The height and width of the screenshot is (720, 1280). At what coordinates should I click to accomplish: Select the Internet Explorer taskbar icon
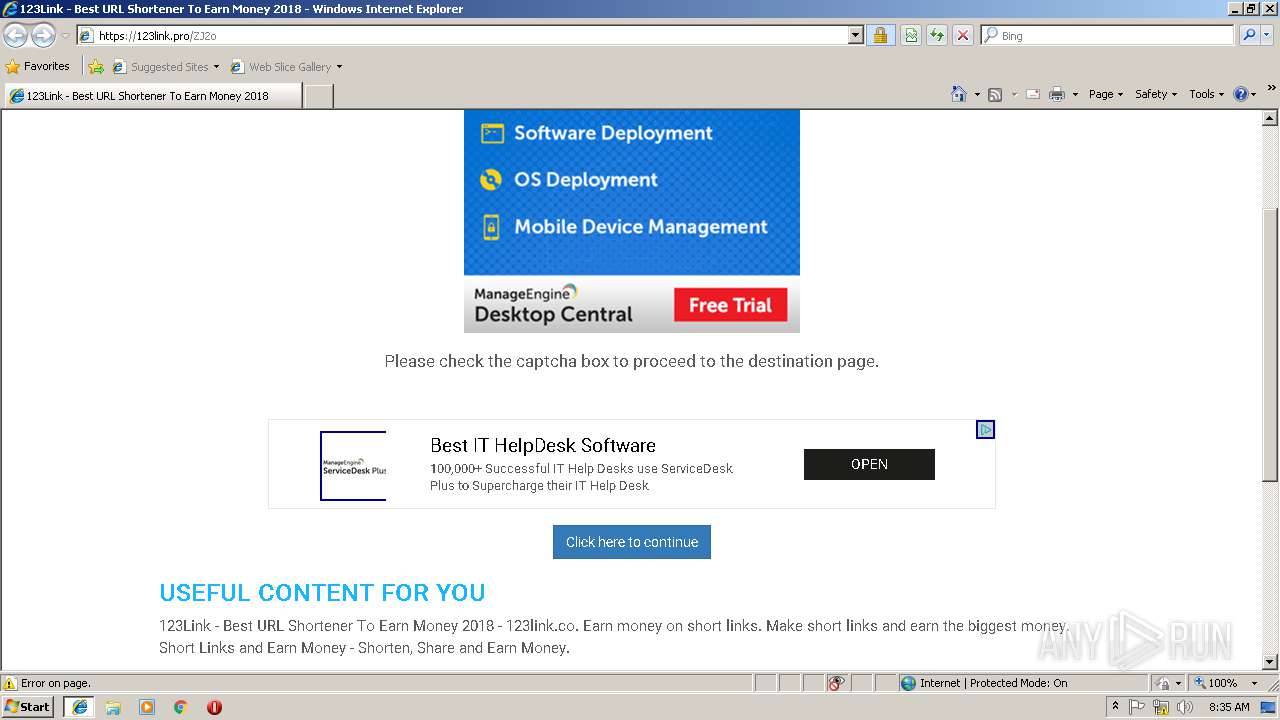(x=79, y=706)
